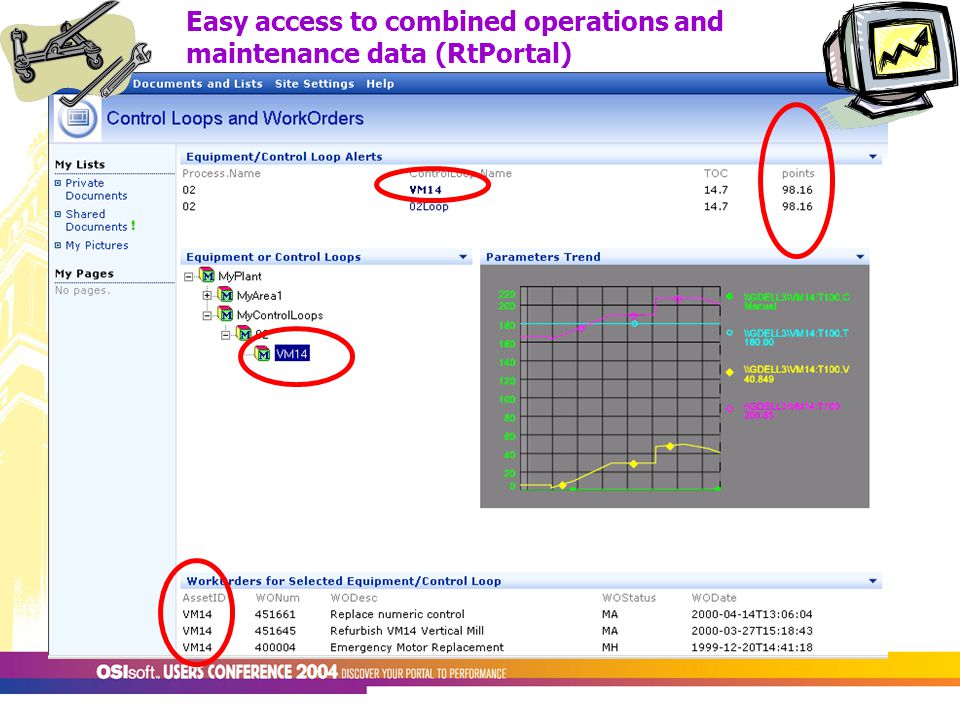
Task: Select the highlighted VM14 tree item
Action: 292,354
